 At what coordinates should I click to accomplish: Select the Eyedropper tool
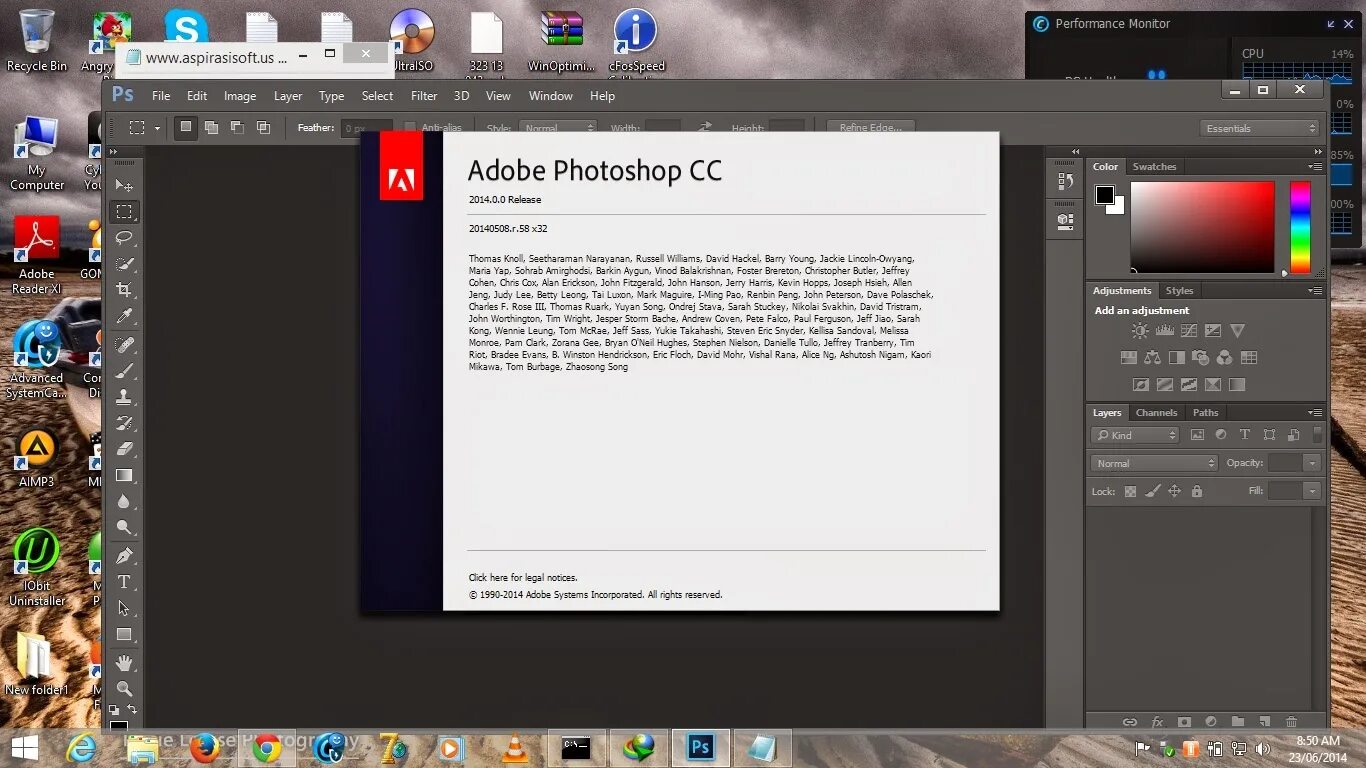point(124,316)
